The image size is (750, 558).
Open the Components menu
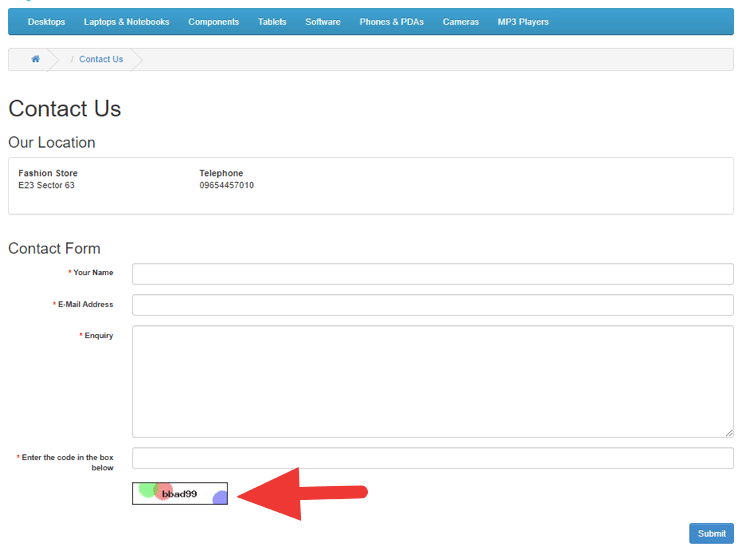click(213, 22)
